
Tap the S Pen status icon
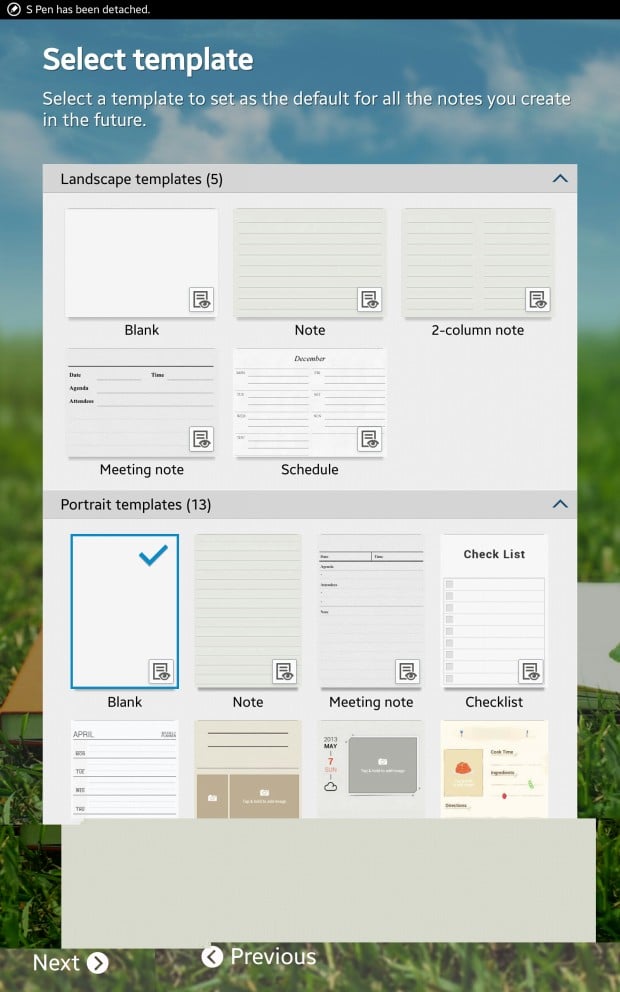point(13,9)
